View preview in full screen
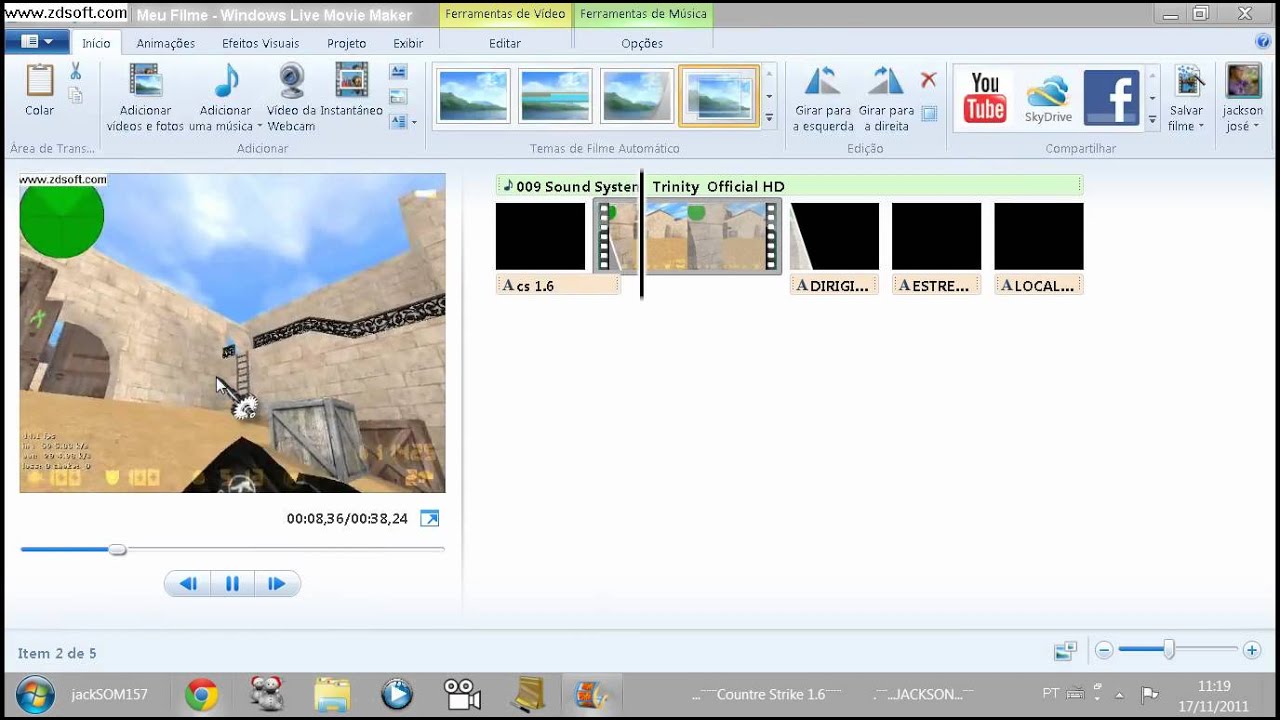Image resolution: width=1280 pixels, height=720 pixels. [x=429, y=518]
